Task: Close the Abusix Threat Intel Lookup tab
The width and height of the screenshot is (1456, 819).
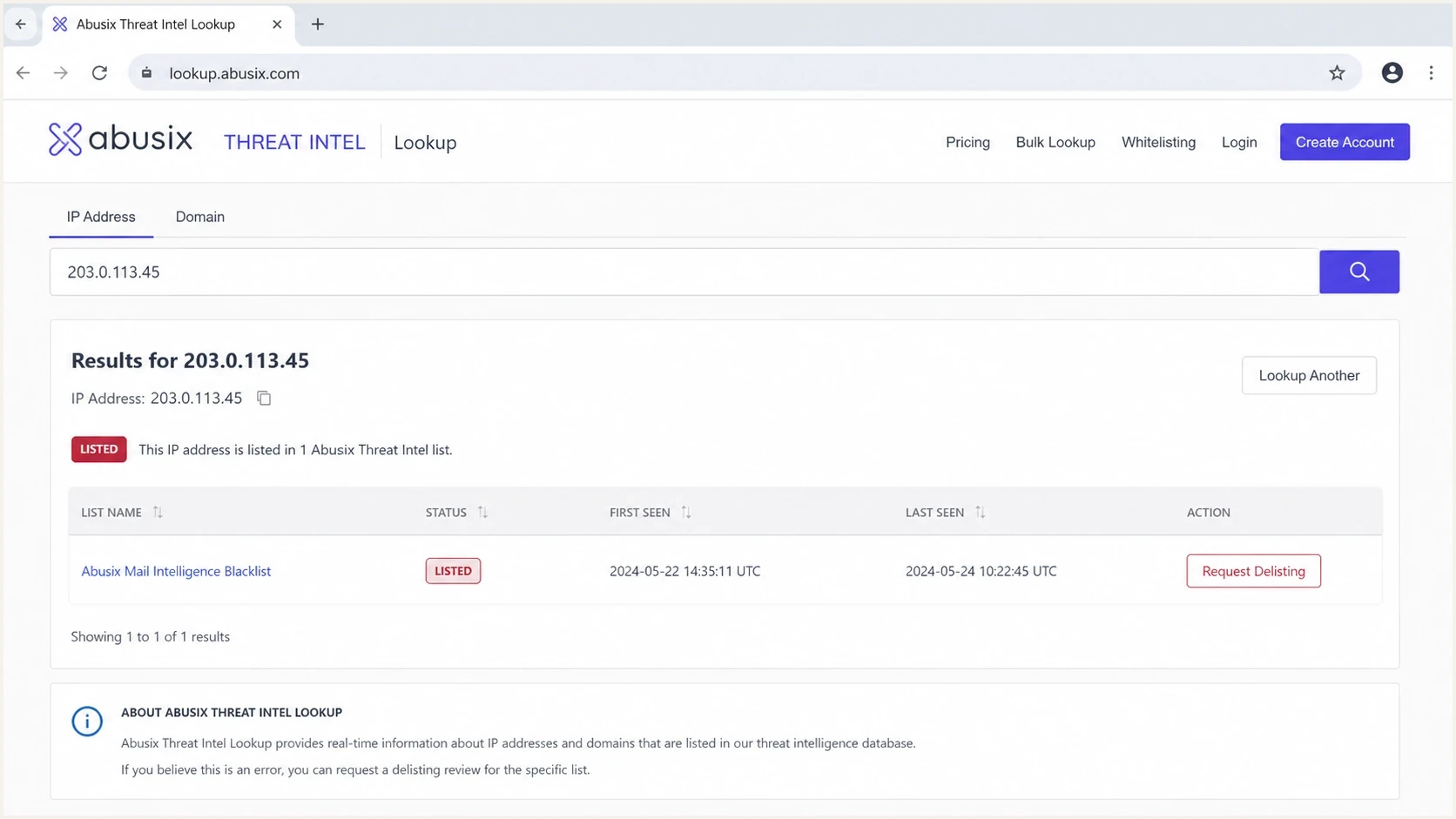Action: (x=277, y=24)
